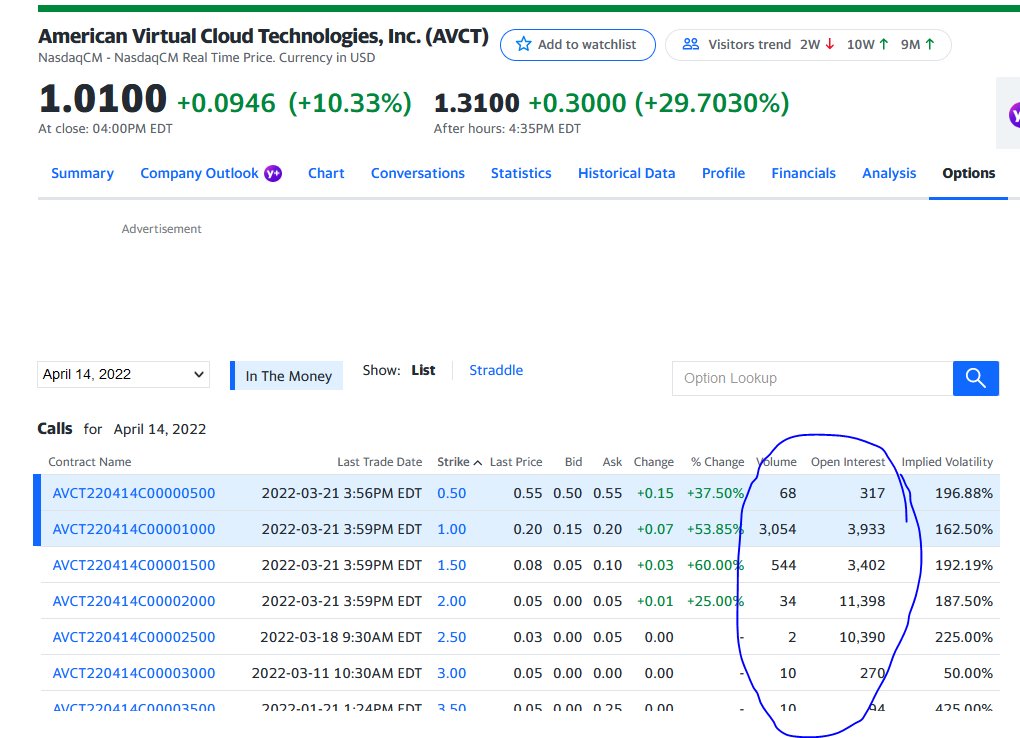Open the Statistics tab

tap(521, 173)
